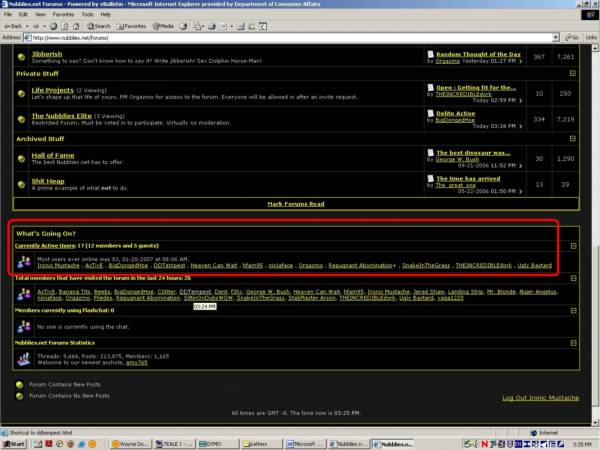Viewport: 600px width, 450px height.
Task: Collapse the Flashchat members section
Action: pyautogui.click(x=573, y=311)
